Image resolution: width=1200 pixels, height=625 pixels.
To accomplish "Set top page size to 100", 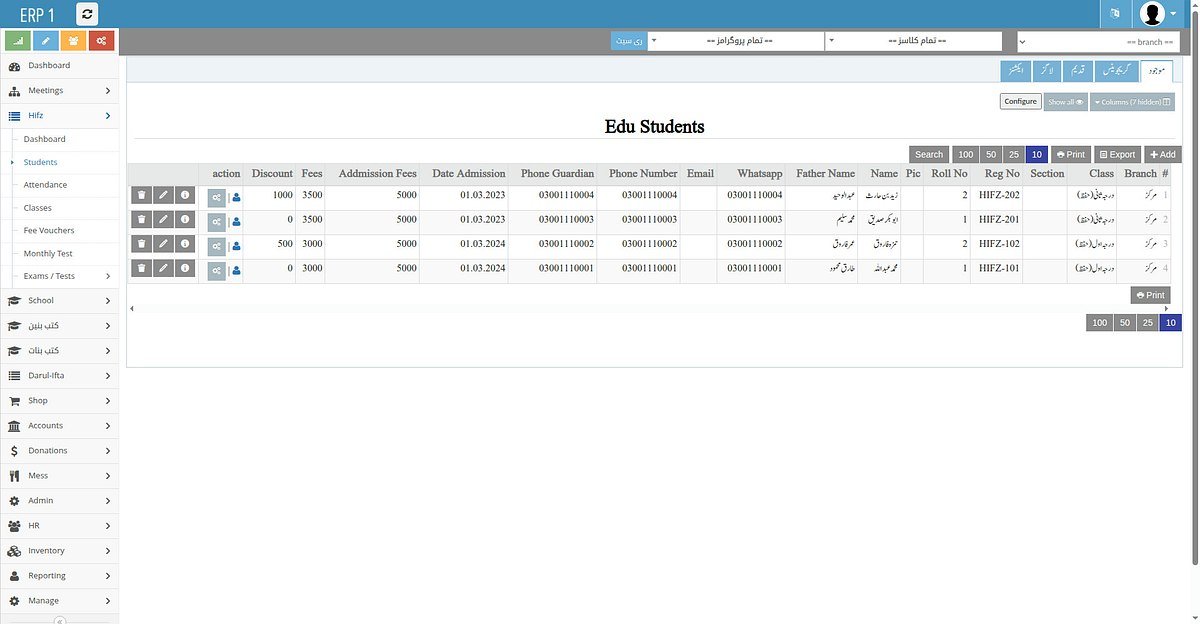I will pyautogui.click(x=965, y=154).
